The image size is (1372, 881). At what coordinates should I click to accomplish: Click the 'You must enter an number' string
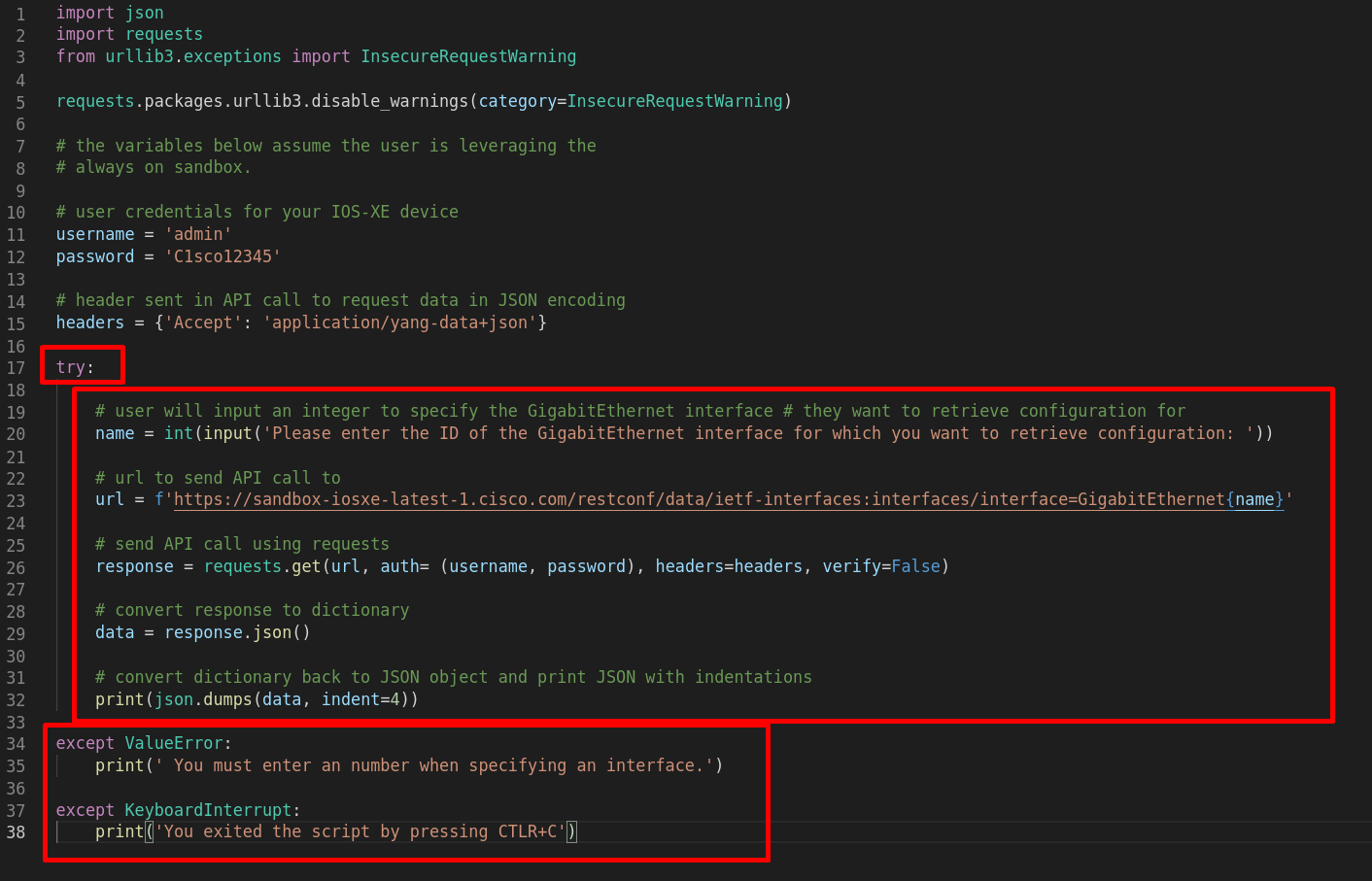pyautogui.click(x=433, y=765)
